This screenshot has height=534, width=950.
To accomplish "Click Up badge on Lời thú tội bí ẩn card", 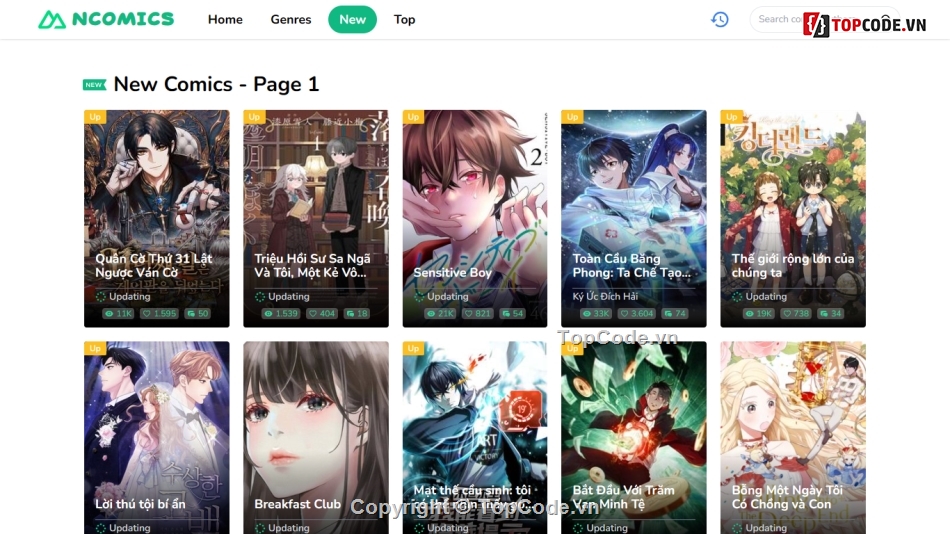I will [x=95, y=348].
